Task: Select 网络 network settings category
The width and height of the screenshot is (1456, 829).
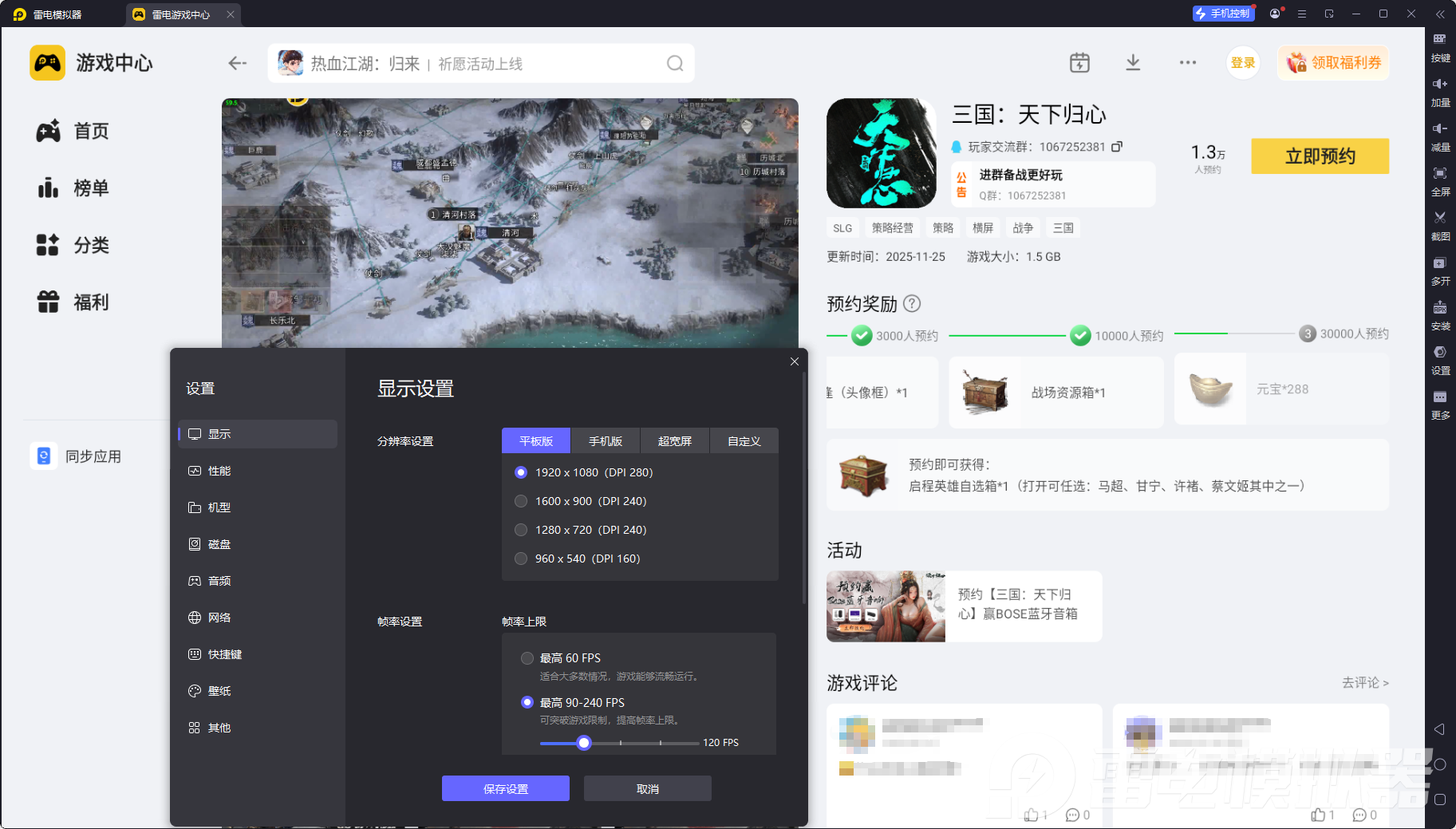Action: click(258, 618)
